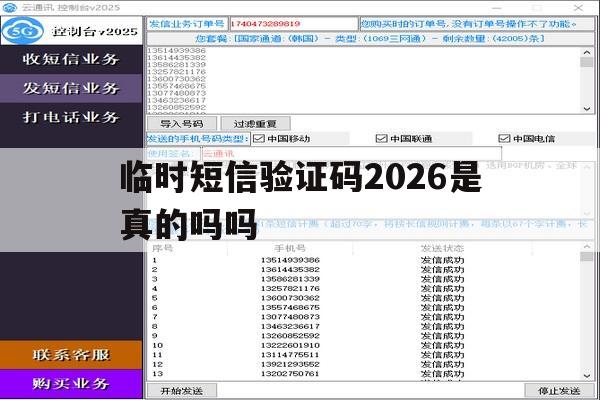
Task: Select table row with 13614435382
Action: pos(364,269)
